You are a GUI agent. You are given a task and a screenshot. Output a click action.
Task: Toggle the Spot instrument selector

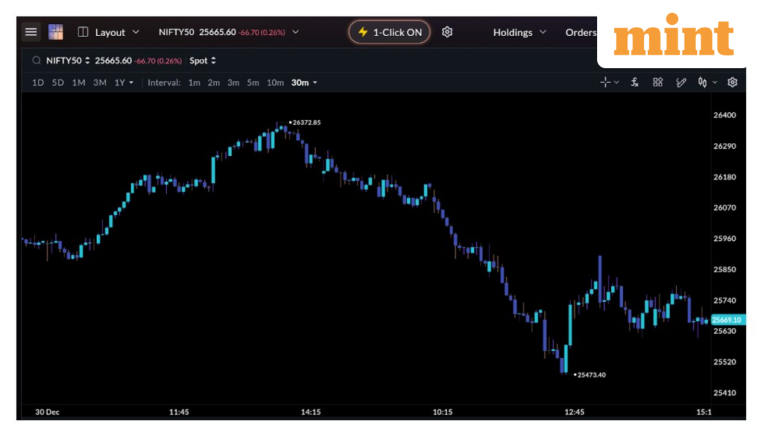coord(203,60)
